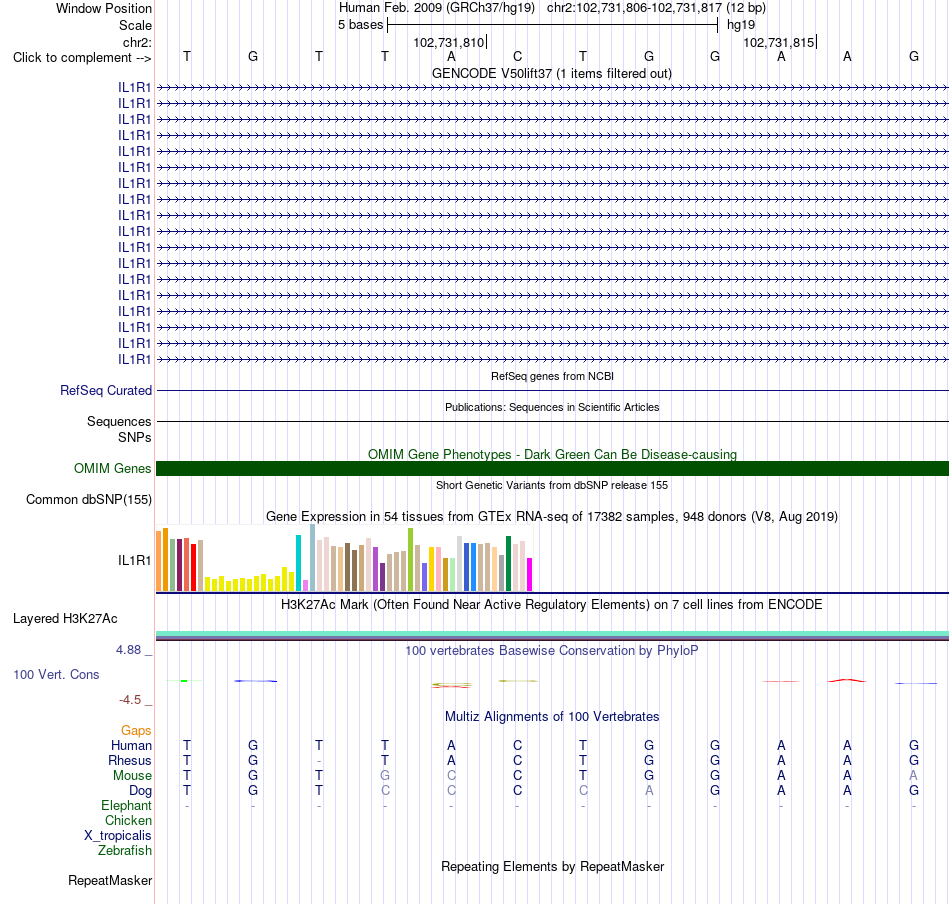Click the magenta last bar in the GTEx chart

[530, 574]
